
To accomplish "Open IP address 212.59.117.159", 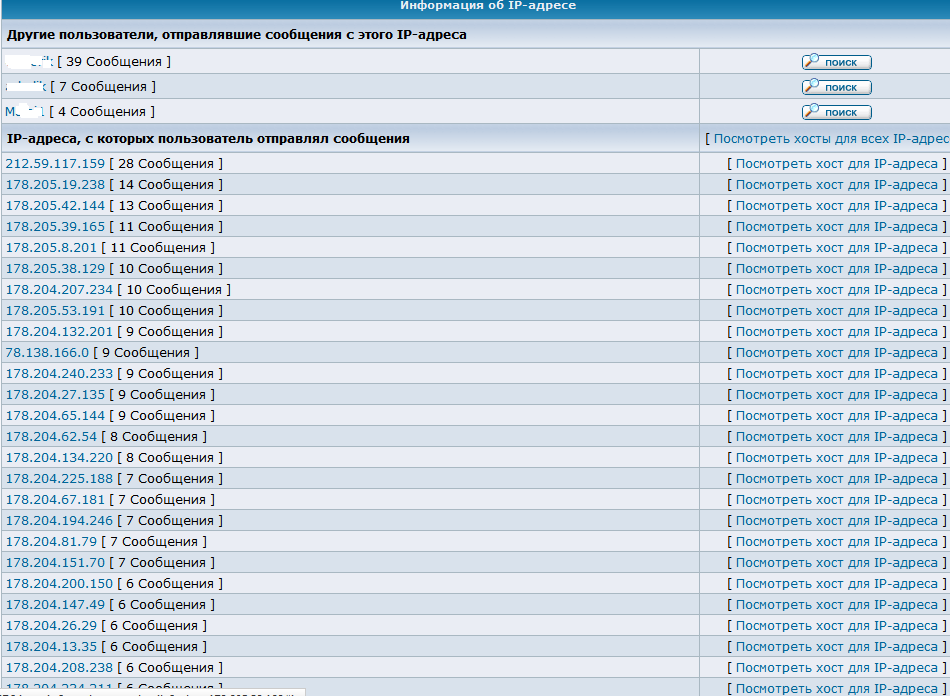I will [x=55, y=164].
